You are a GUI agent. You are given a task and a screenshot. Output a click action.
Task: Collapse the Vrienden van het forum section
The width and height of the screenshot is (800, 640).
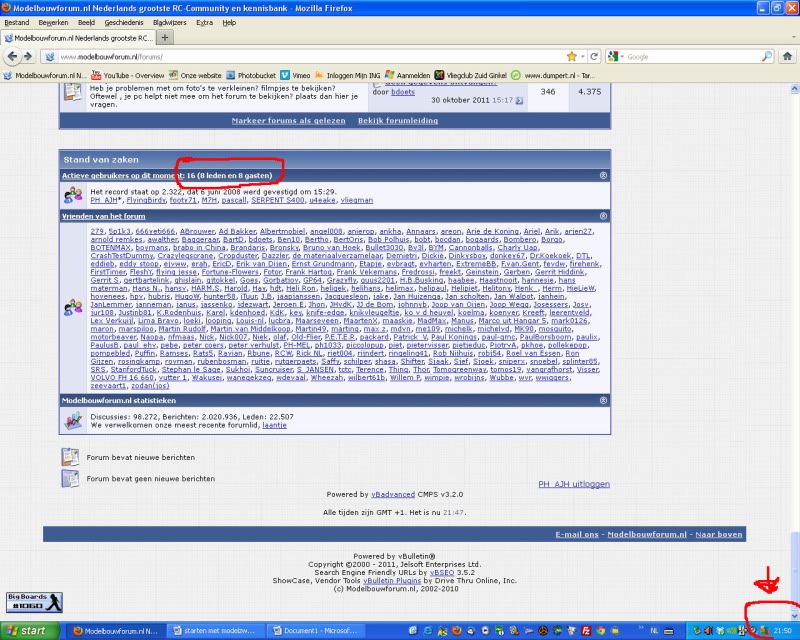coord(603,216)
